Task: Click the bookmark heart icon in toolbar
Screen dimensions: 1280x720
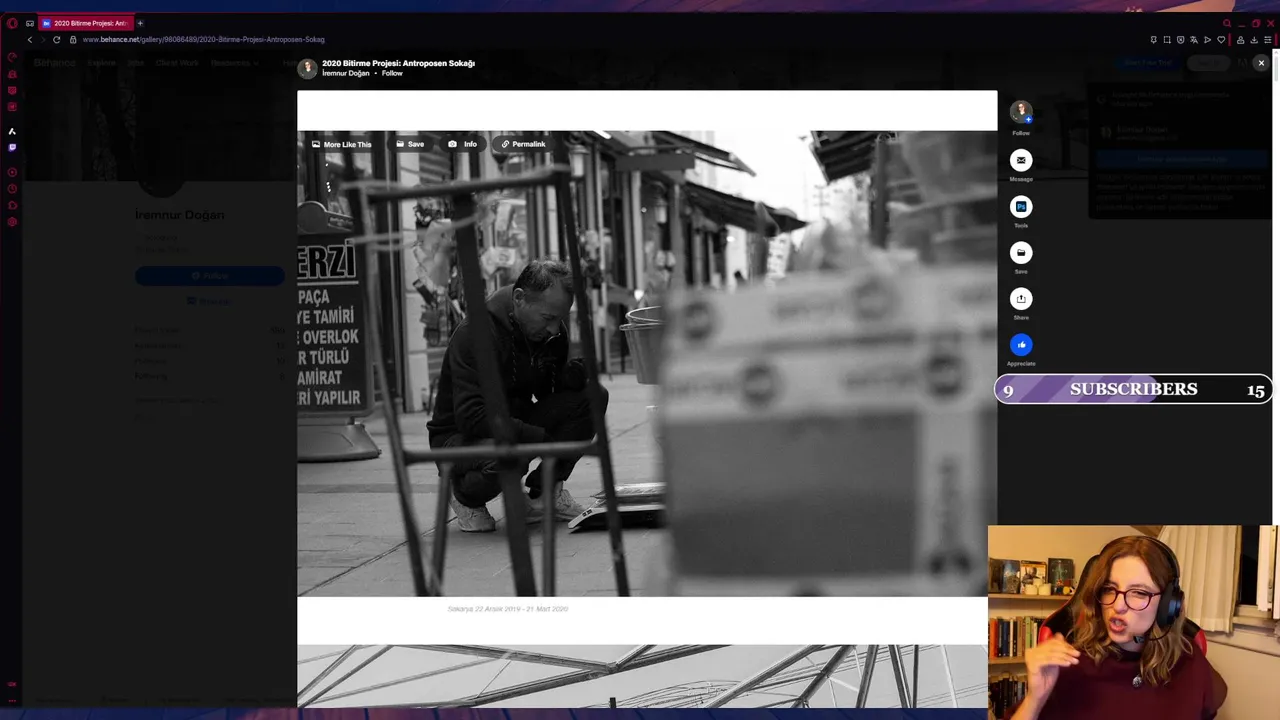Action: click(x=1221, y=40)
